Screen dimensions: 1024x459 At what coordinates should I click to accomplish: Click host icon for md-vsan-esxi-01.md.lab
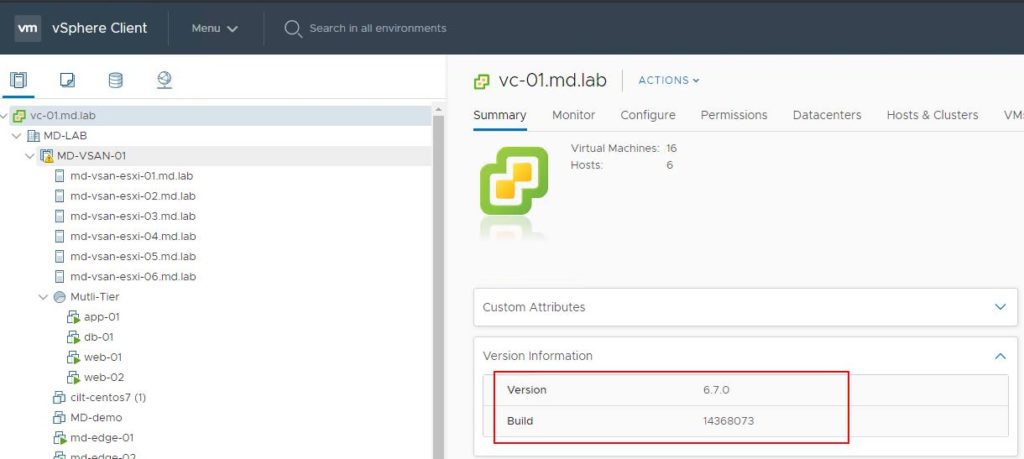click(x=60, y=176)
